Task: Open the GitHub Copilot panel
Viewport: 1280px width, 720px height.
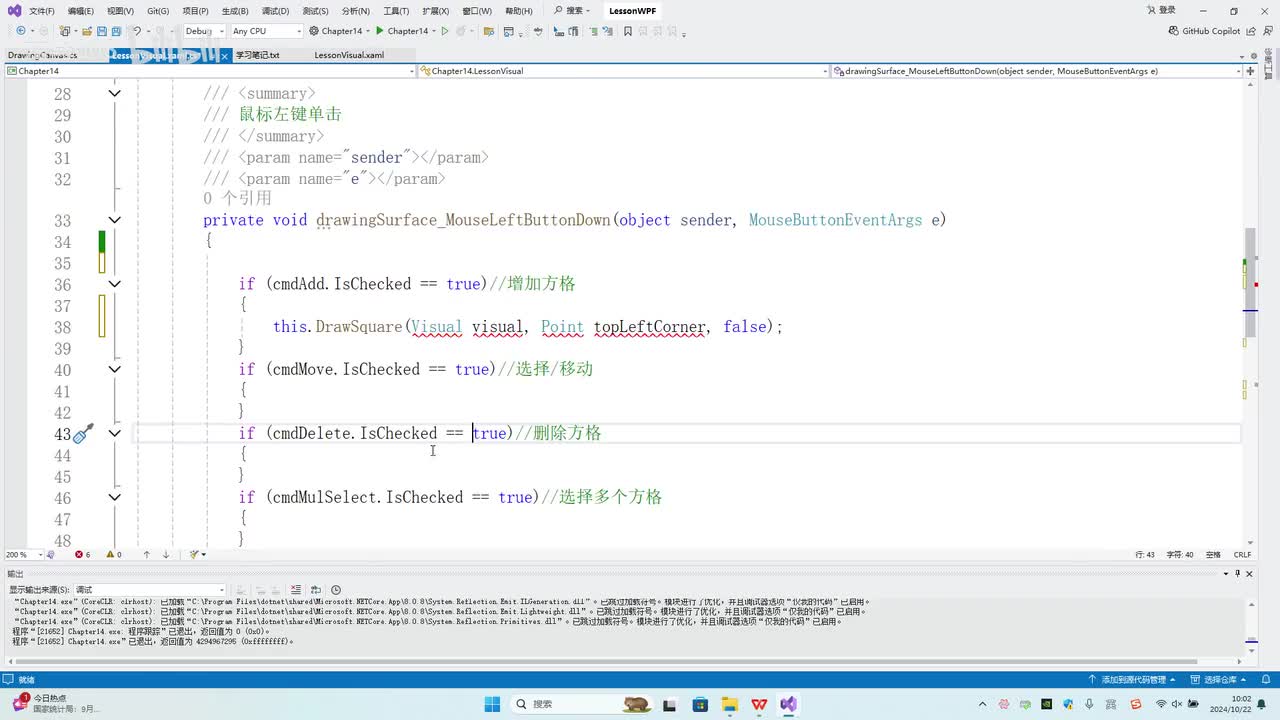Action: click(x=1204, y=31)
